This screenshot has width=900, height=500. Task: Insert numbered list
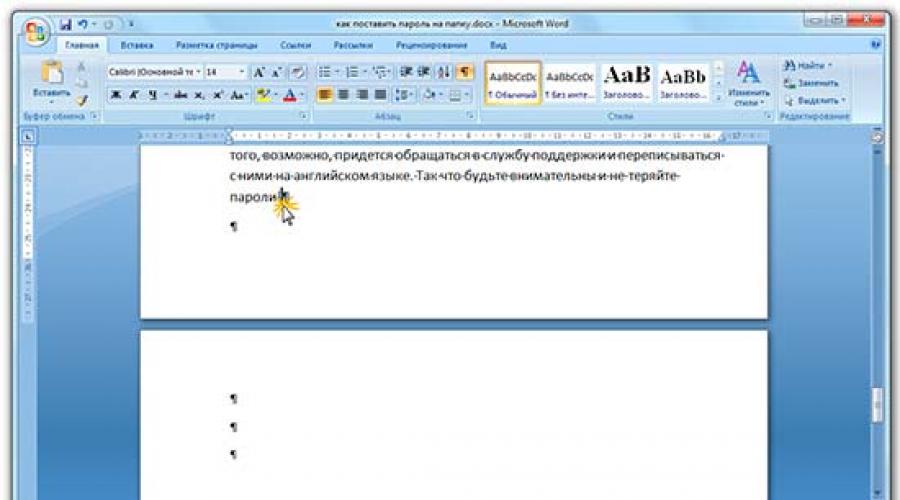[x=352, y=72]
